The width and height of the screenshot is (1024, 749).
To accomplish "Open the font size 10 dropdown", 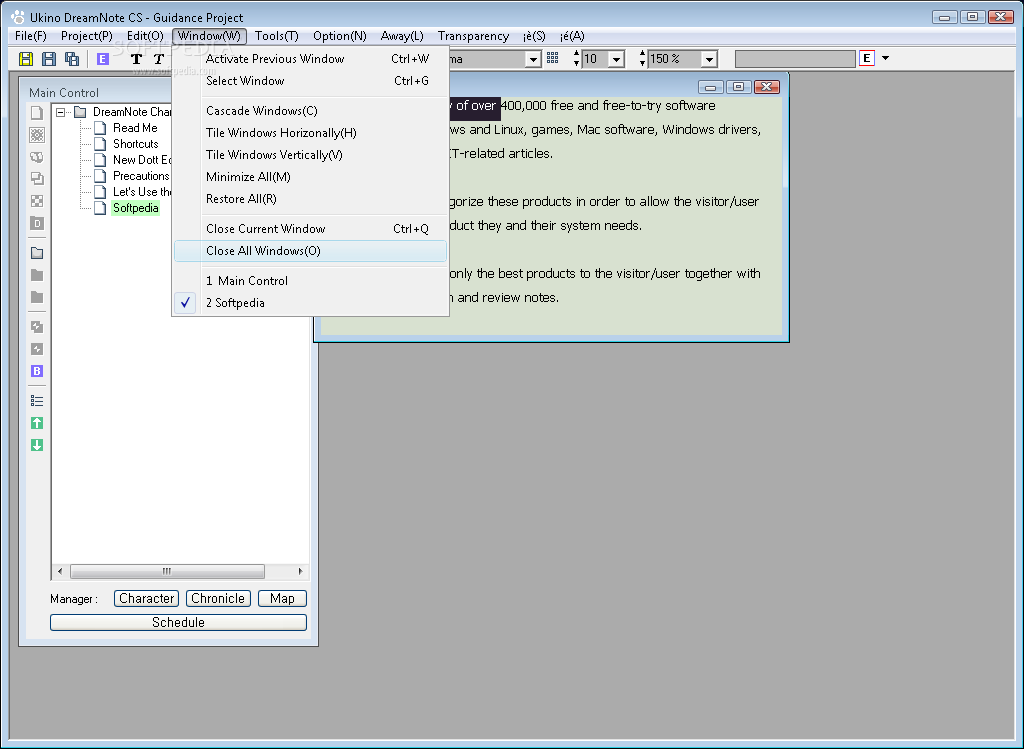I will 616,59.
